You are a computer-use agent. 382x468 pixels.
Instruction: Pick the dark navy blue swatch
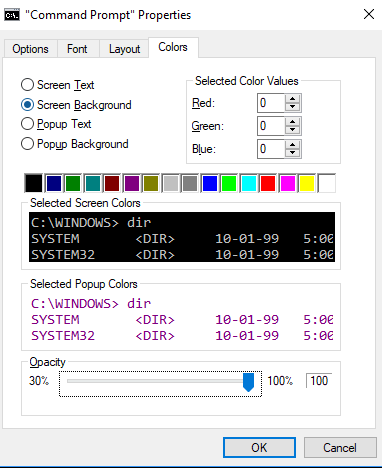pyautogui.click(x=54, y=183)
